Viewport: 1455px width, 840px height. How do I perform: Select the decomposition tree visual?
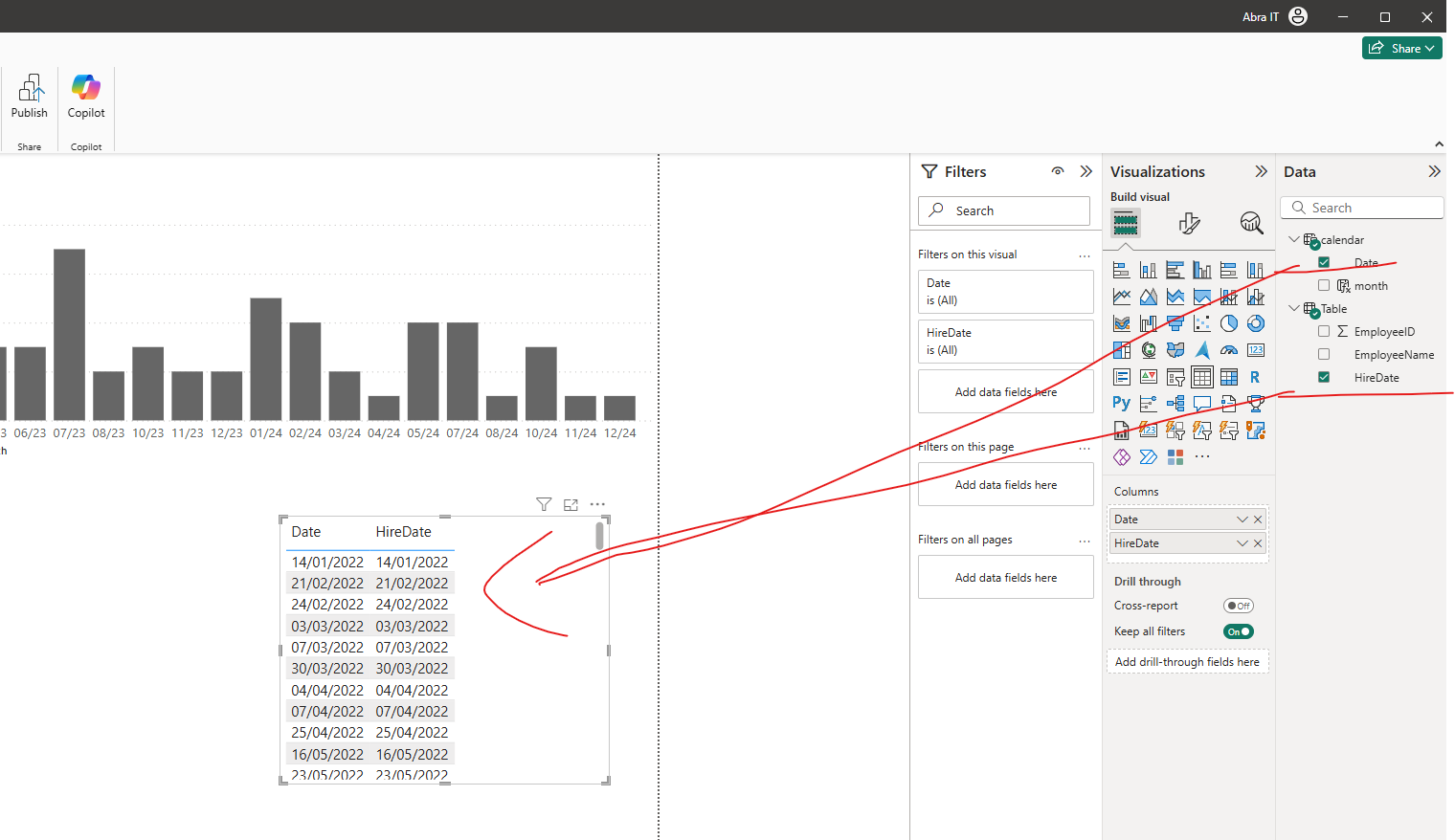pos(1175,404)
